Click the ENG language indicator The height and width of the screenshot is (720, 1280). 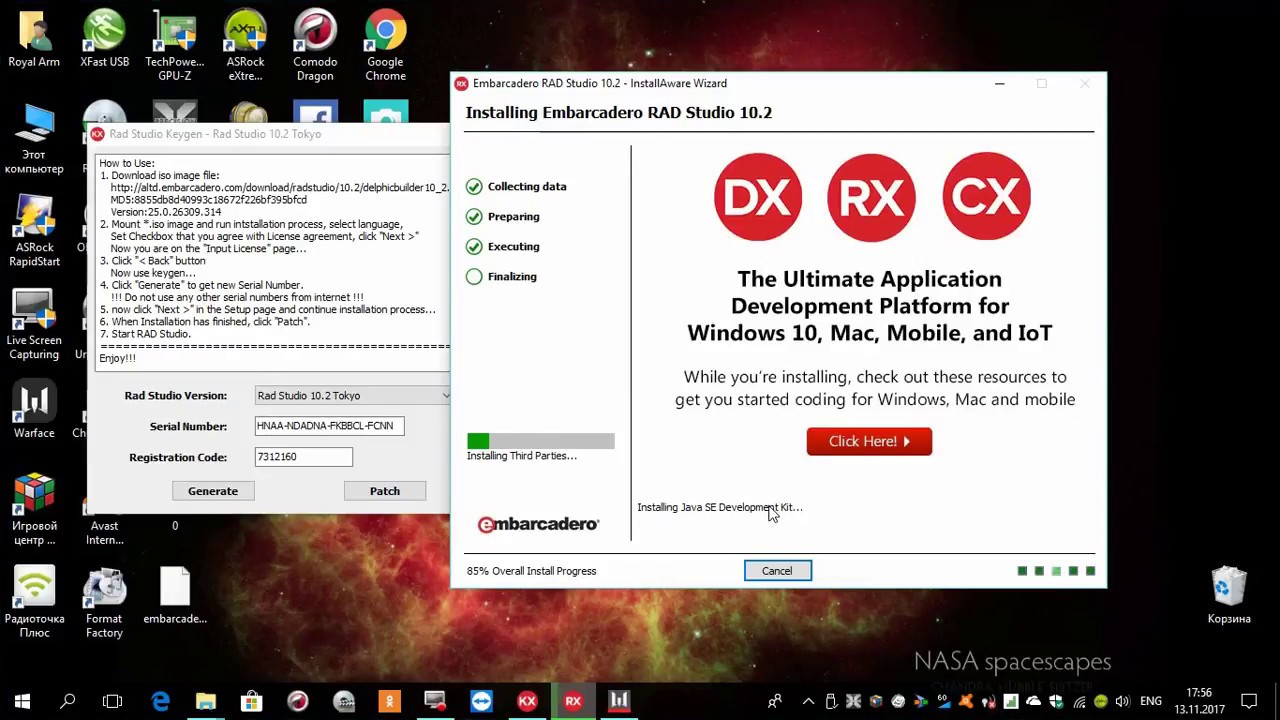click(1151, 701)
